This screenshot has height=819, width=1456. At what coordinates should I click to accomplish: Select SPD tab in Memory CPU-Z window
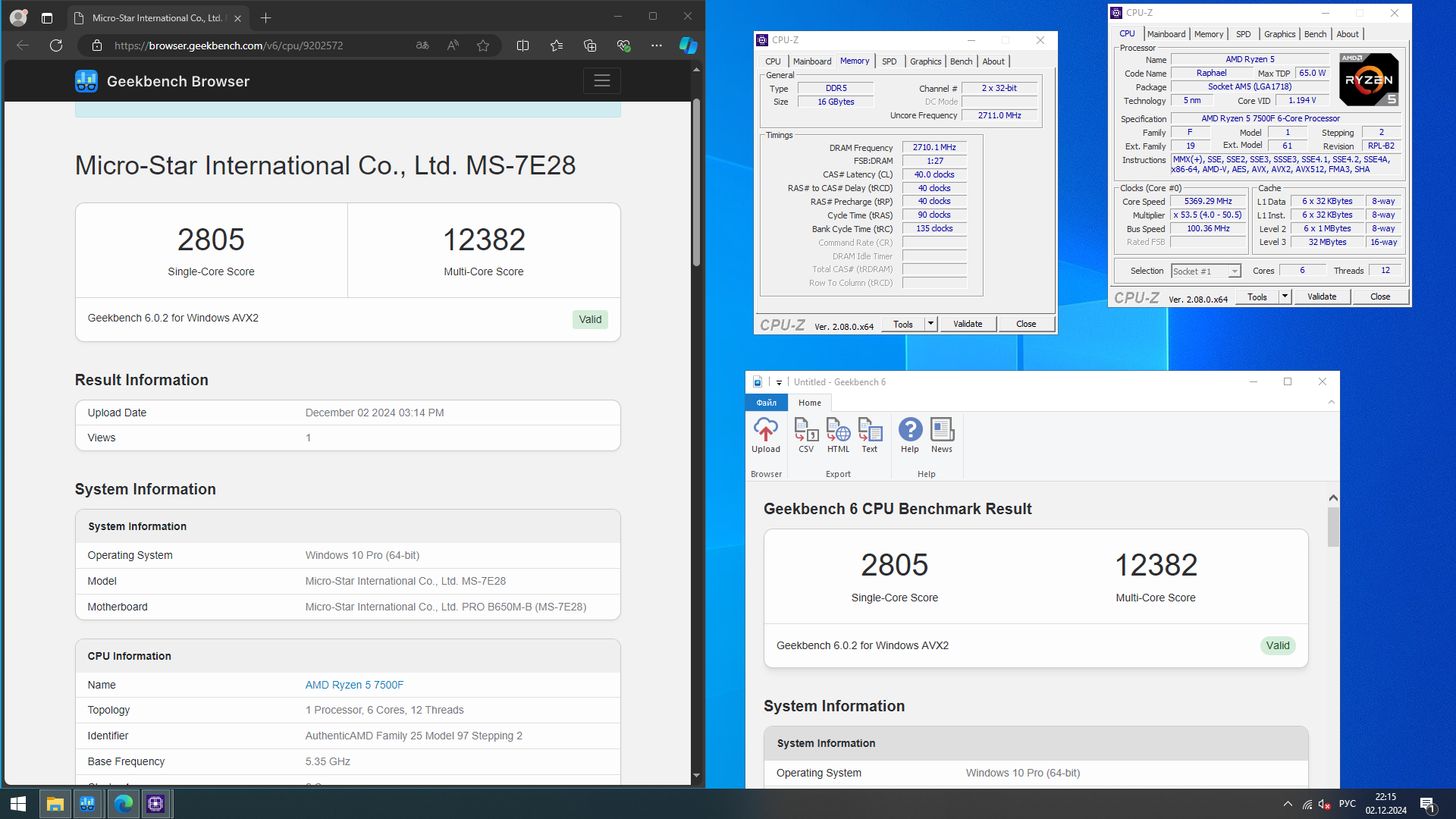pos(890,61)
